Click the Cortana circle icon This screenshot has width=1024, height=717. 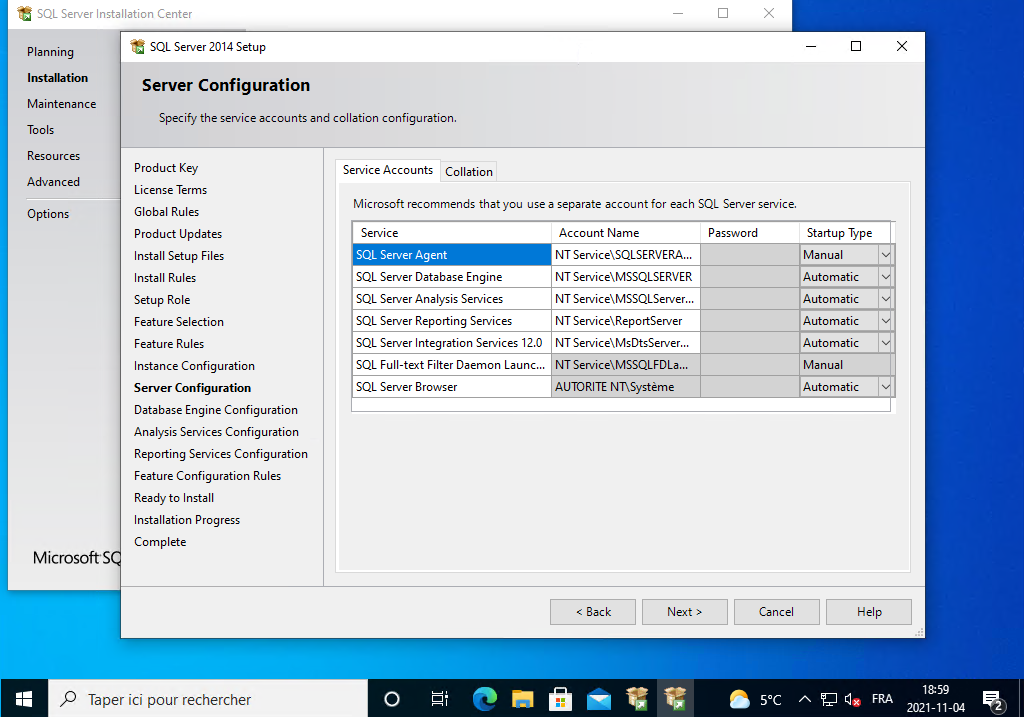pyautogui.click(x=392, y=699)
